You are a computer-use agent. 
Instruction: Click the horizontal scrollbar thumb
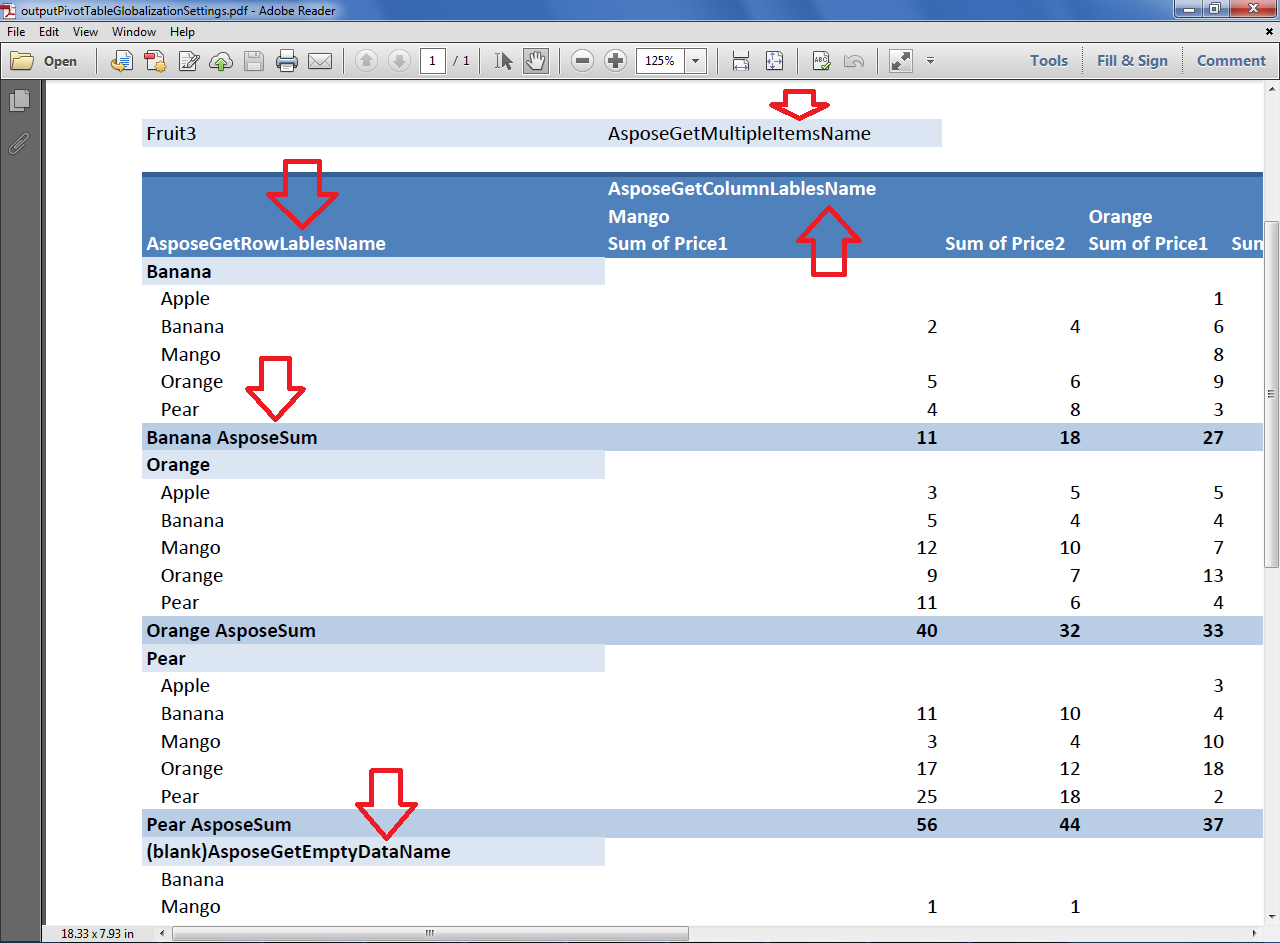tap(430, 933)
